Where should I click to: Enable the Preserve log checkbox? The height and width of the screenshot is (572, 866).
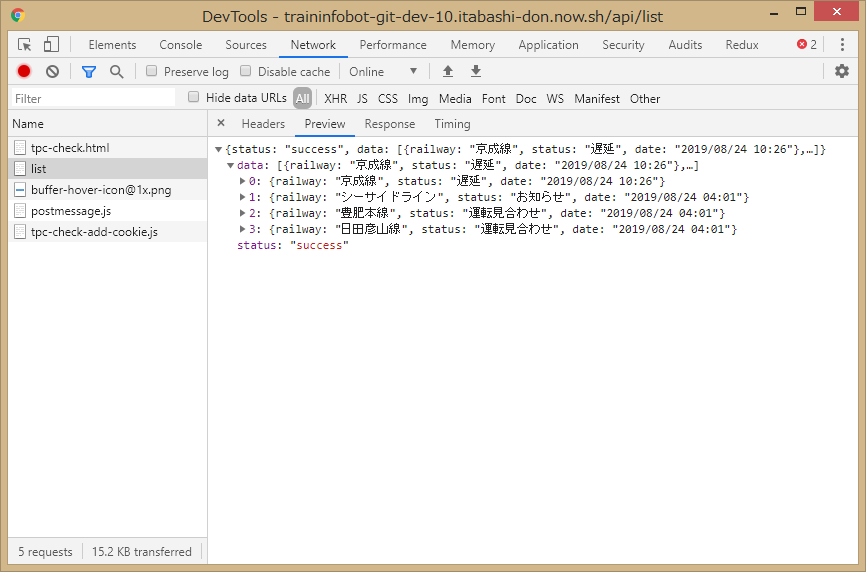(x=152, y=71)
